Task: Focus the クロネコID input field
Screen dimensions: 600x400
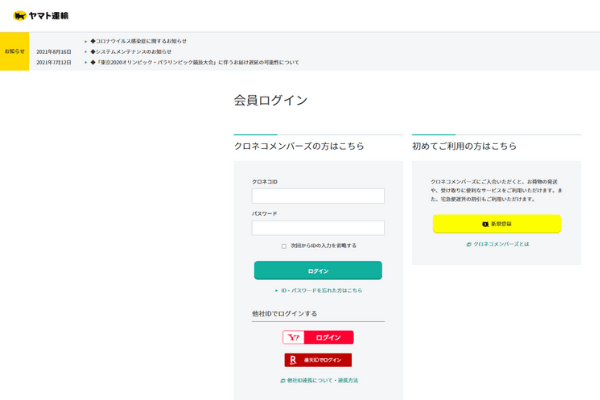Action: coord(318,196)
